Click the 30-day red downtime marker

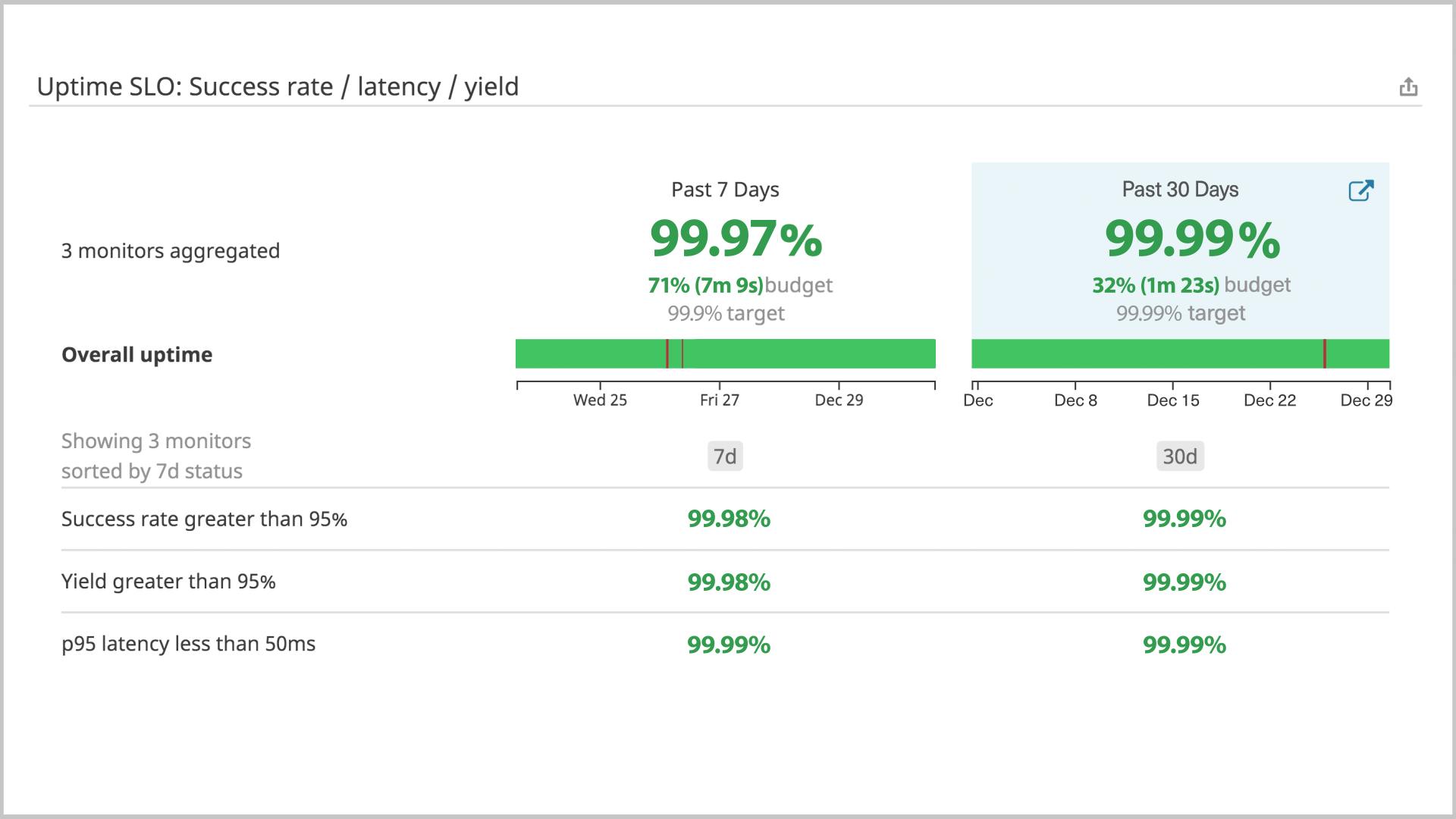[1325, 354]
